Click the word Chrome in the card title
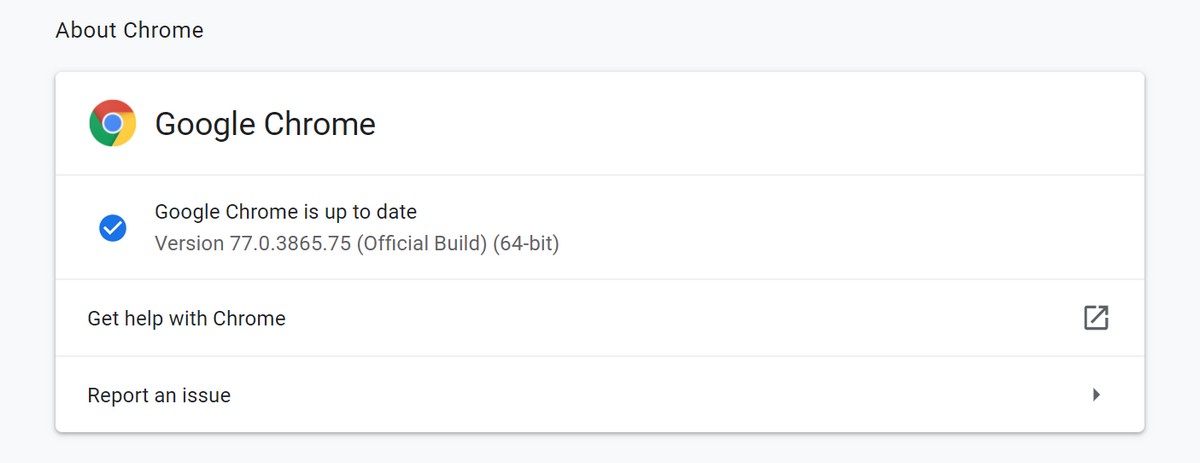 pyautogui.click(x=319, y=124)
